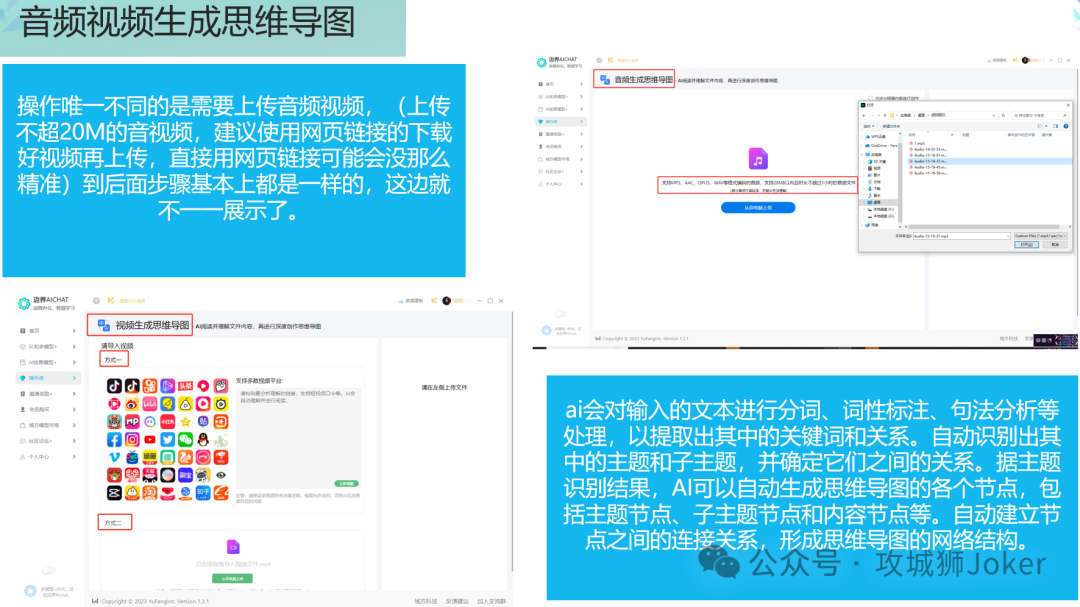The width and height of the screenshot is (1080, 607).
Task: Click the navigation tree scrollbar in file dialog
Action: coord(900,181)
